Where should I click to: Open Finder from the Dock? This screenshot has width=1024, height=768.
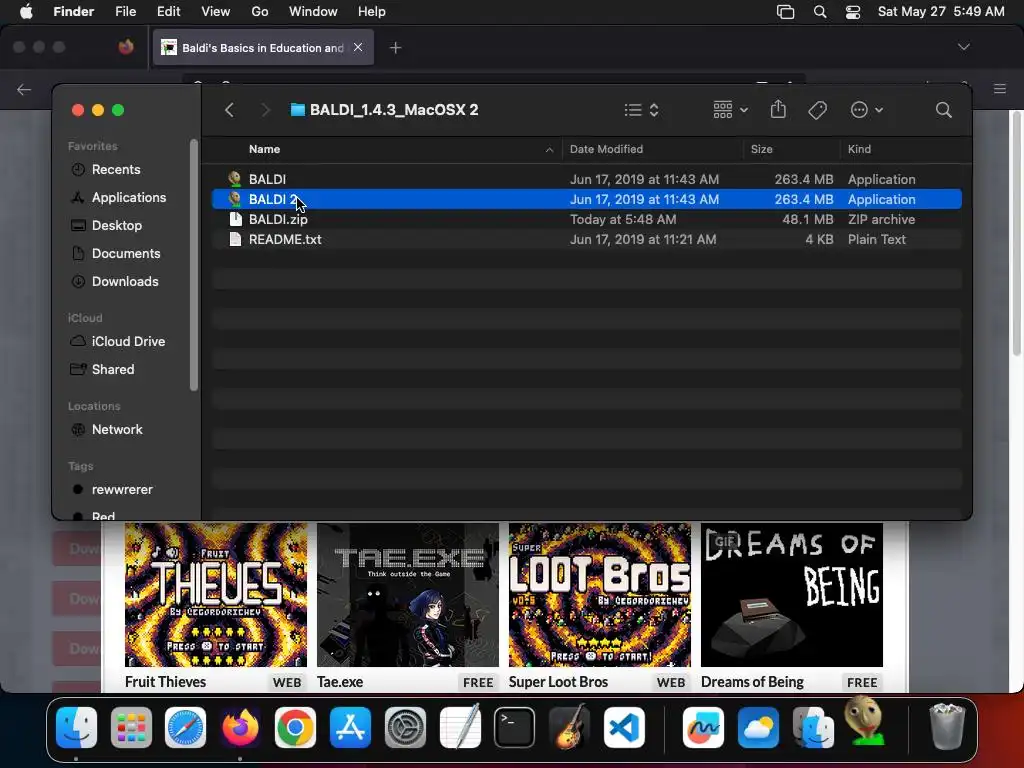[76, 727]
